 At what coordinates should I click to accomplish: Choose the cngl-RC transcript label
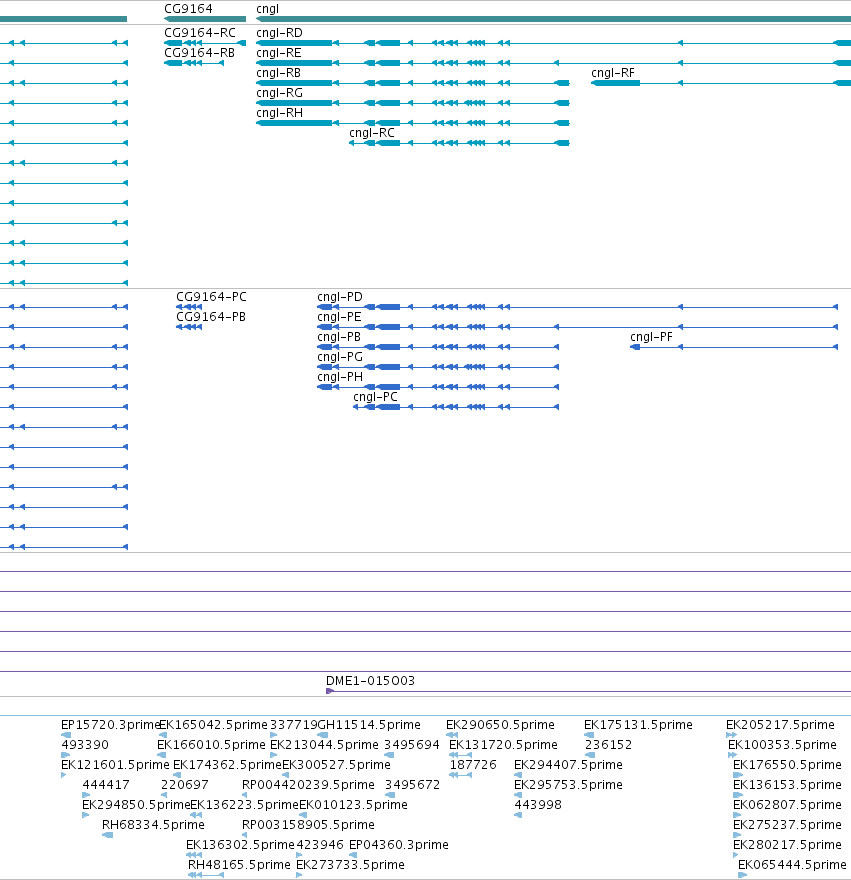(x=372, y=133)
